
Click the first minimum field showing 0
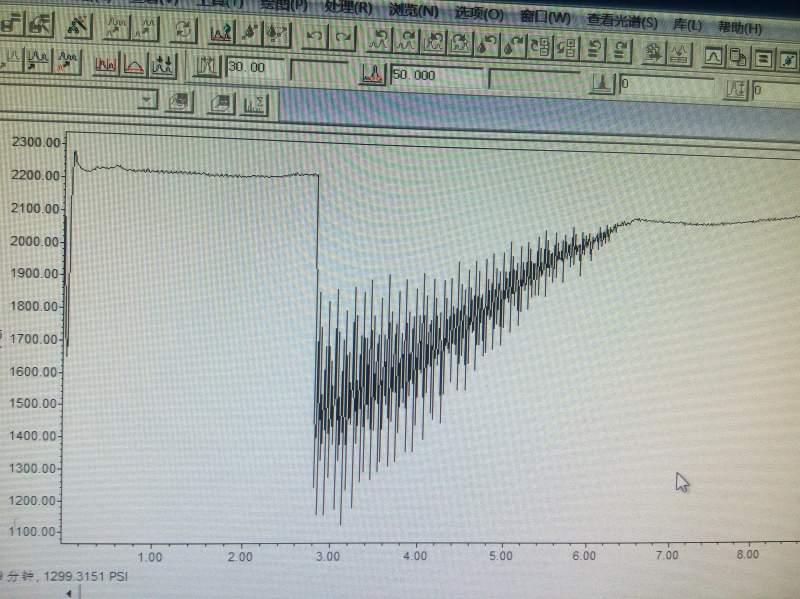point(667,85)
